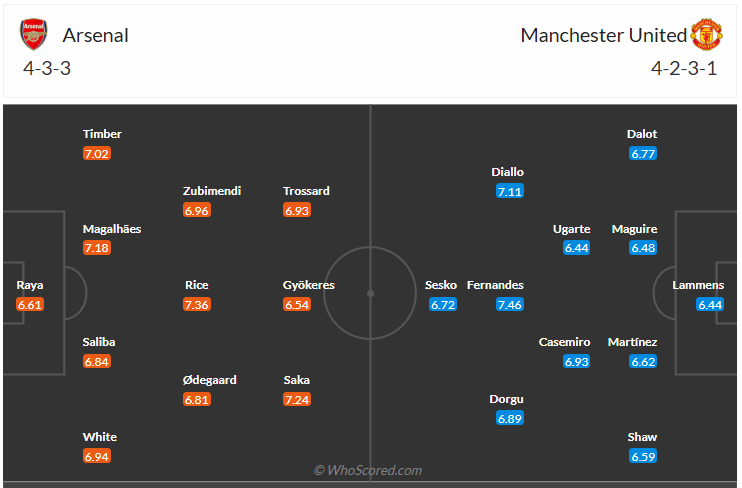Image resolution: width=742 pixels, height=488 pixels.
Task: Select Arsenal's 4-3-3 formation label
Action: coord(47,69)
